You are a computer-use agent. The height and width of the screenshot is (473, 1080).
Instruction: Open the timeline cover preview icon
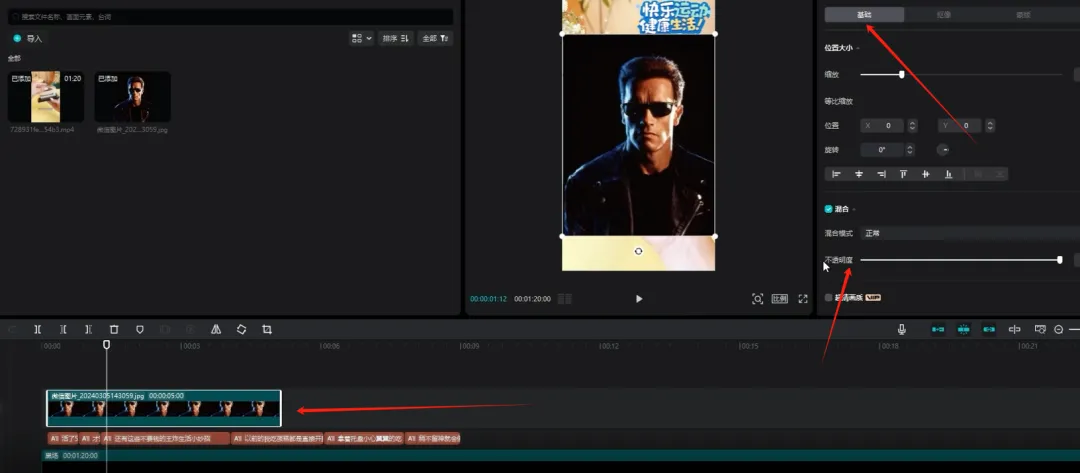click(1040, 330)
